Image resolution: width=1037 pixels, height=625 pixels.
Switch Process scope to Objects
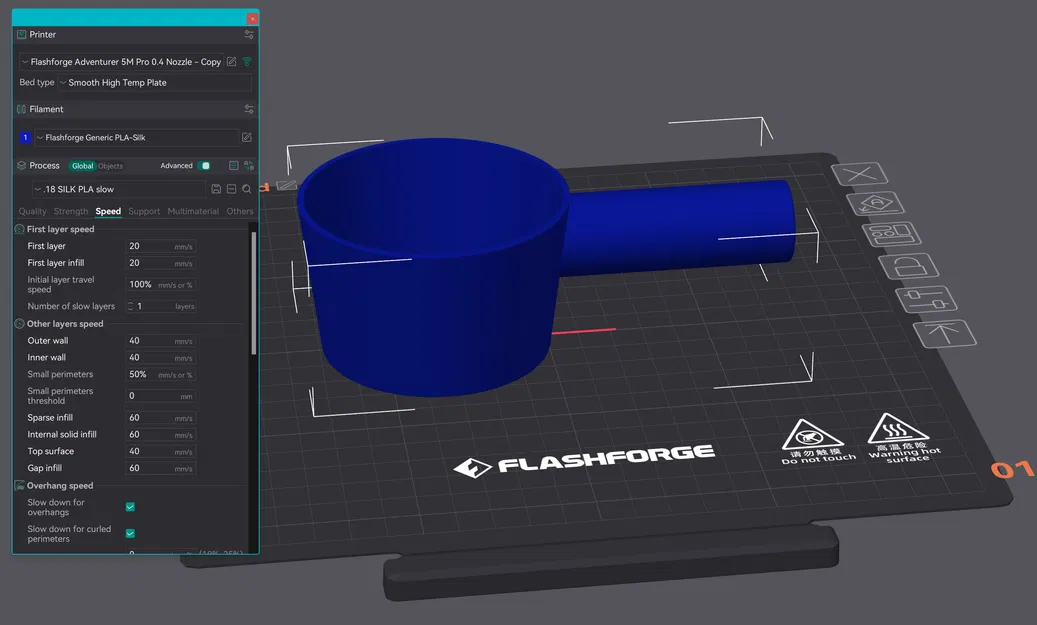(110, 165)
